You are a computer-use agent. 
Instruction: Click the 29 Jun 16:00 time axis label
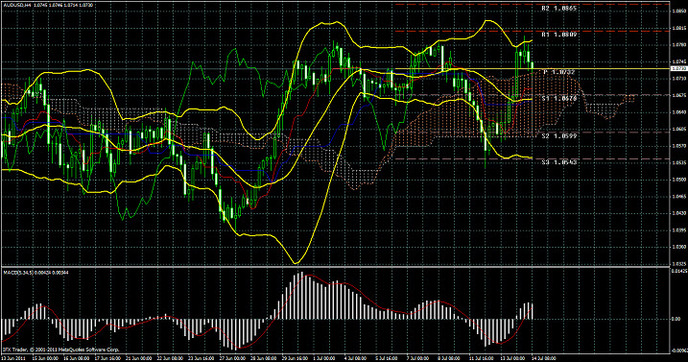click(x=295, y=358)
